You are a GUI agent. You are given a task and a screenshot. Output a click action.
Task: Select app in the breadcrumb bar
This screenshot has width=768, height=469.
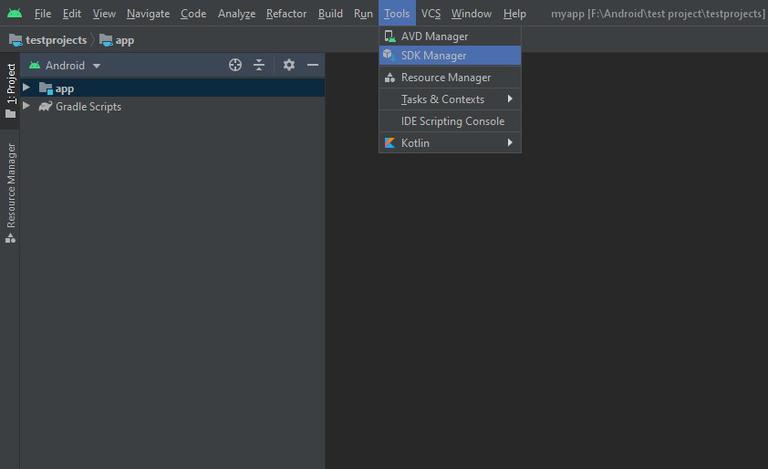(124, 40)
